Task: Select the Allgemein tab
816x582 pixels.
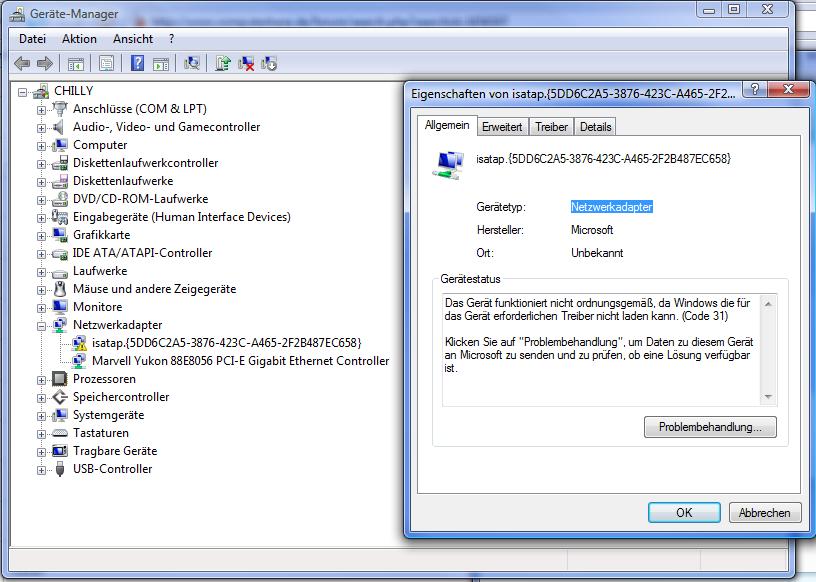Action: (447, 125)
